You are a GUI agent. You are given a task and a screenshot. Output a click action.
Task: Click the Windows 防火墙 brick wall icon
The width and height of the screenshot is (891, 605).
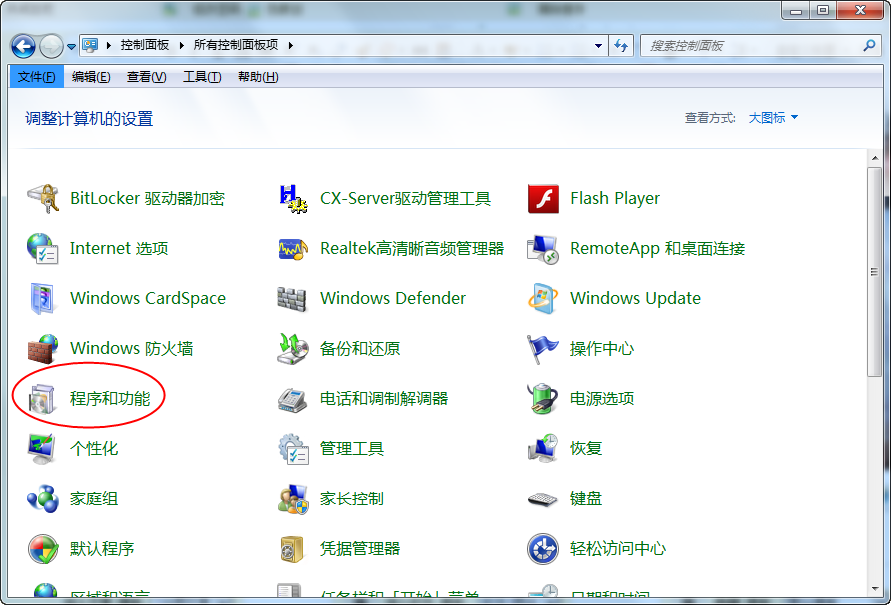tap(43, 348)
